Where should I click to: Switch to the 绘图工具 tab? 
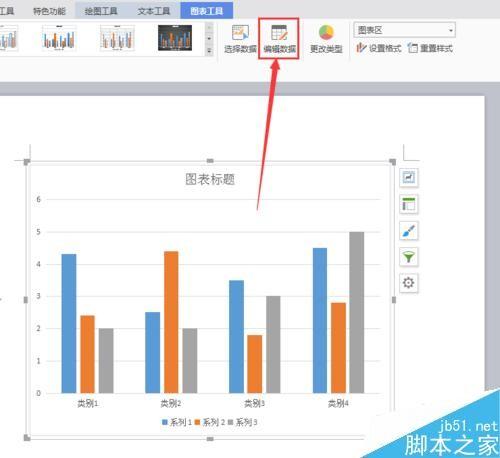point(101,11)
